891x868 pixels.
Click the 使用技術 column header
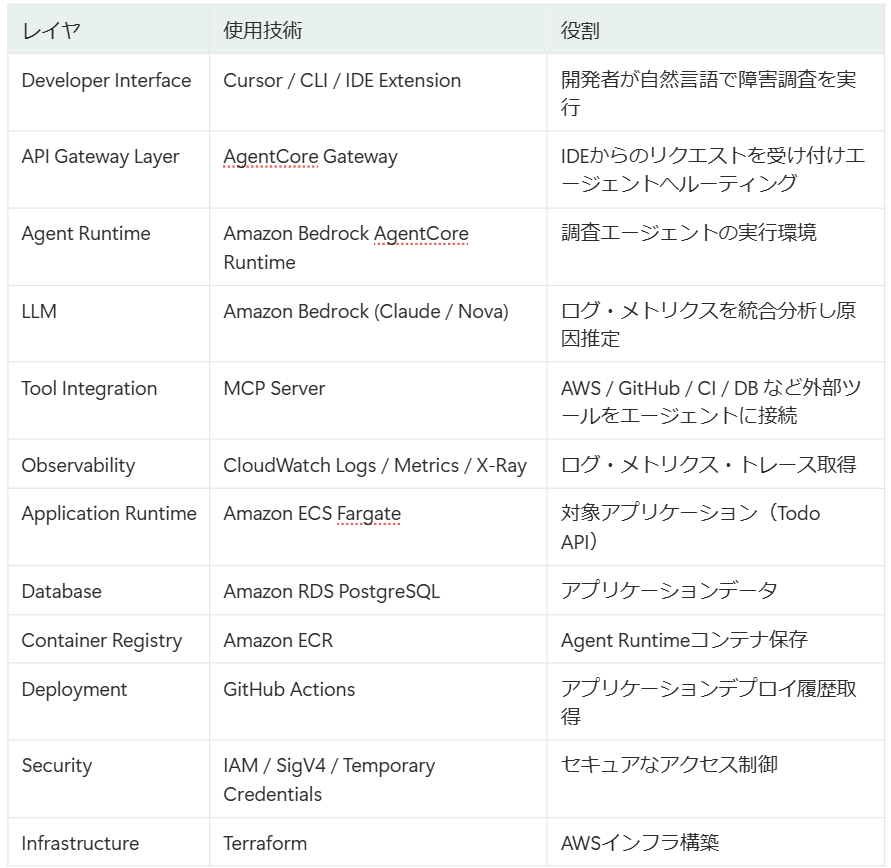(263, 30)
